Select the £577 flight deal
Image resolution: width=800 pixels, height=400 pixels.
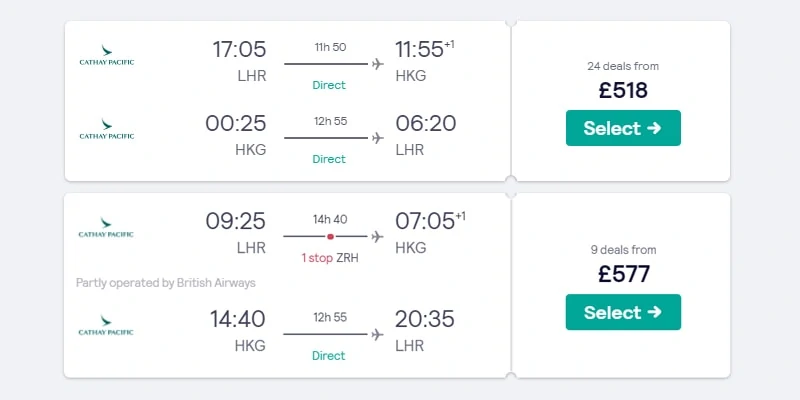(x=623, y=312)
